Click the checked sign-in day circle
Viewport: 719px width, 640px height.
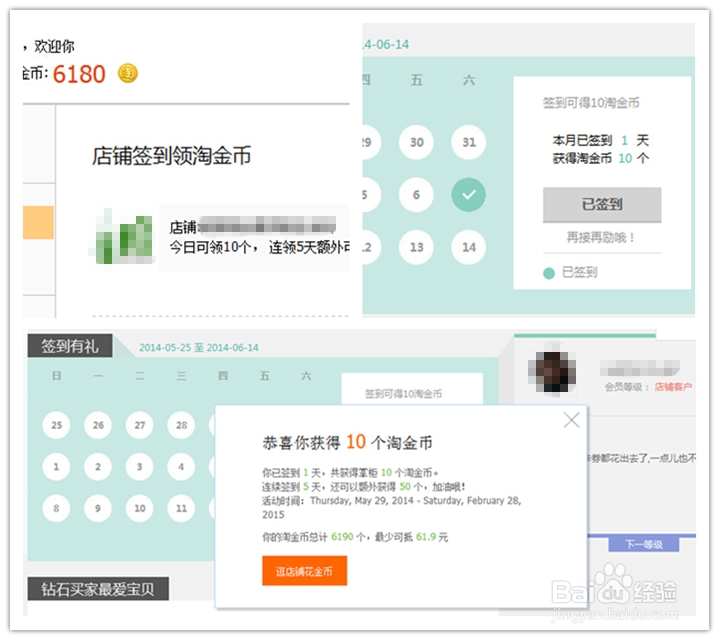(469, 195)
